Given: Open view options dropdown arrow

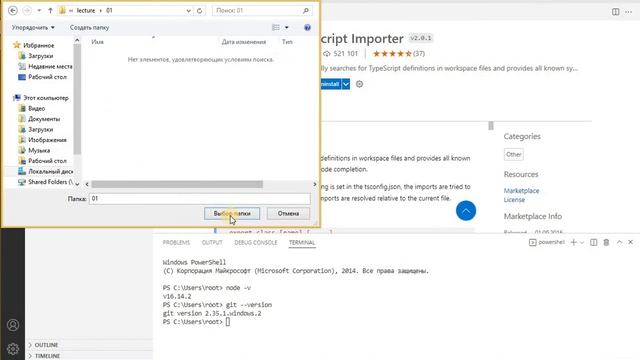Looking at the screenshot, I should click(x=287, y=27).
